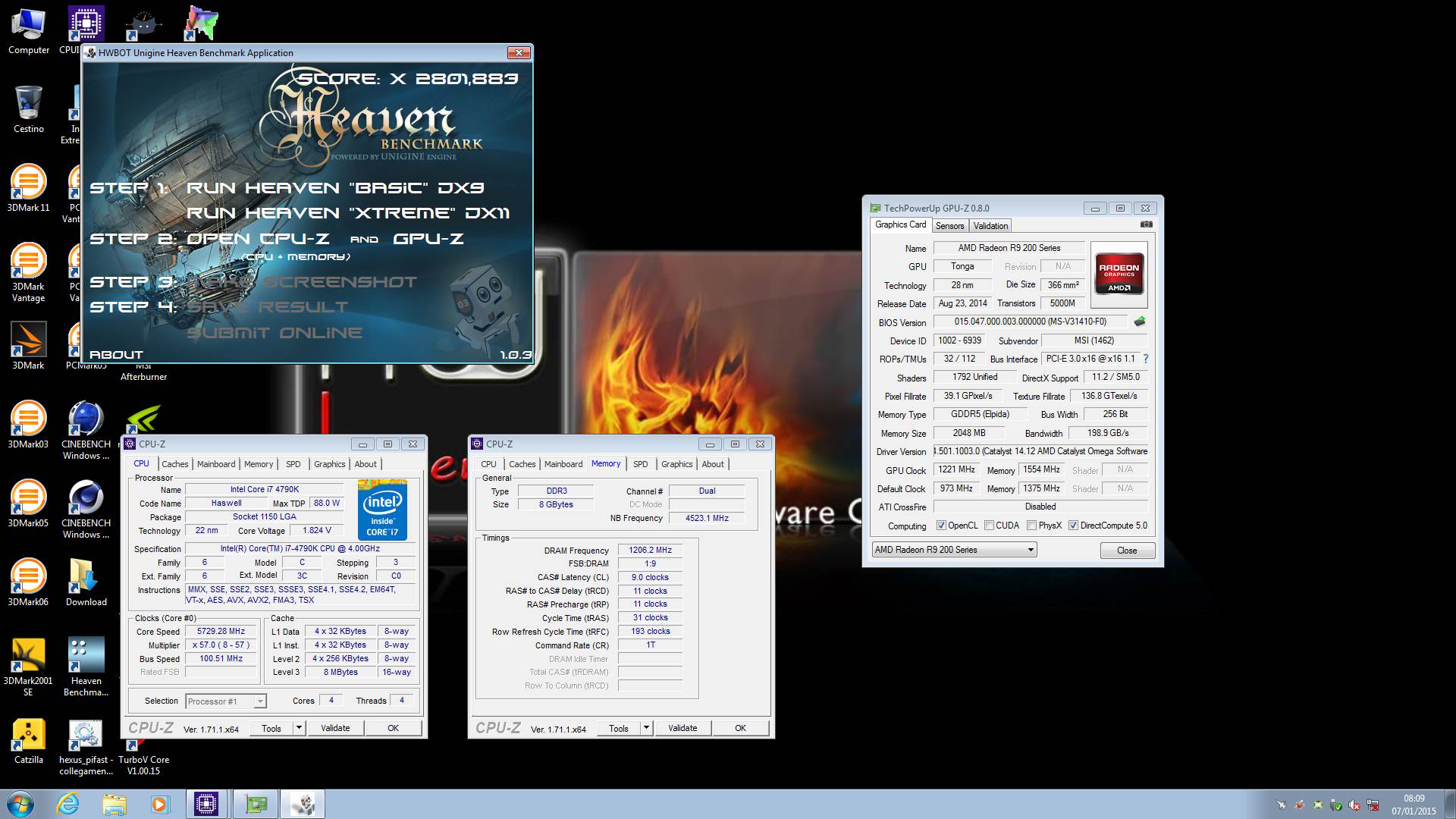
Task: Open Internet Explorer from the taskbar
Action: [68, 804]
